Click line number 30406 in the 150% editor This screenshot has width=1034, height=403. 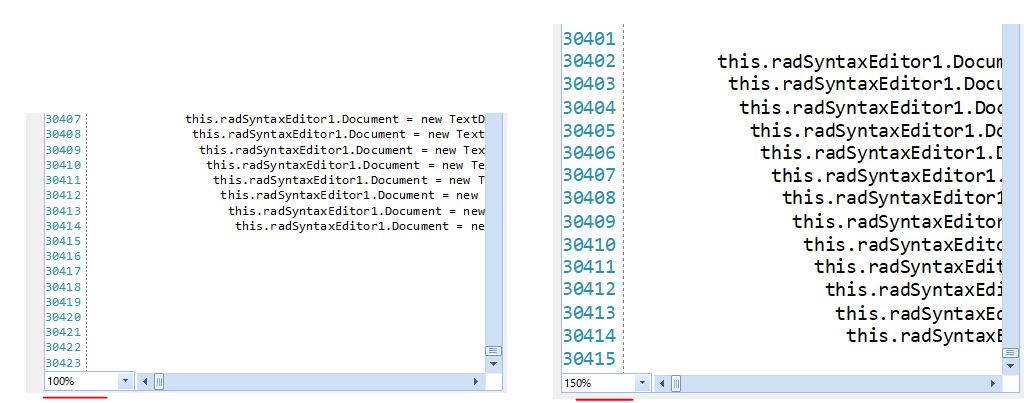pos(589,153)
